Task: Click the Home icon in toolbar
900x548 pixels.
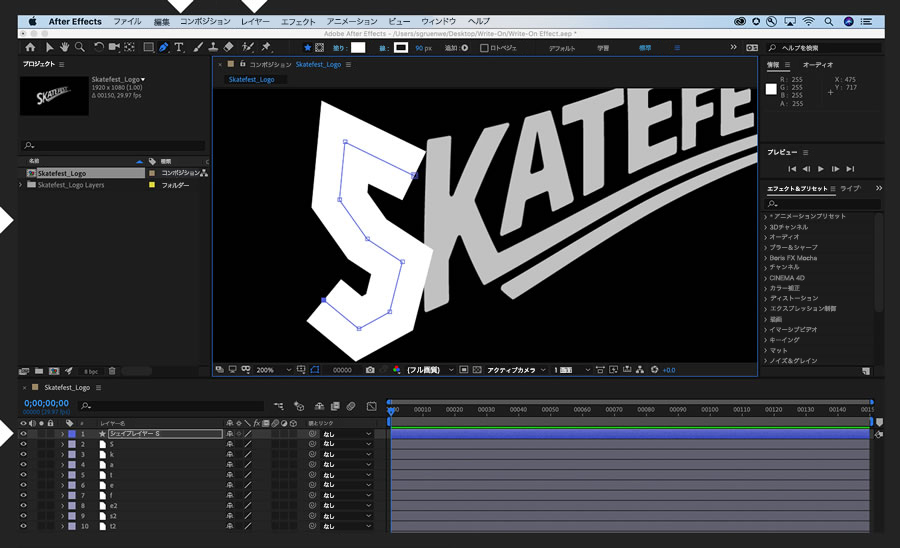Action: [30, 47]
